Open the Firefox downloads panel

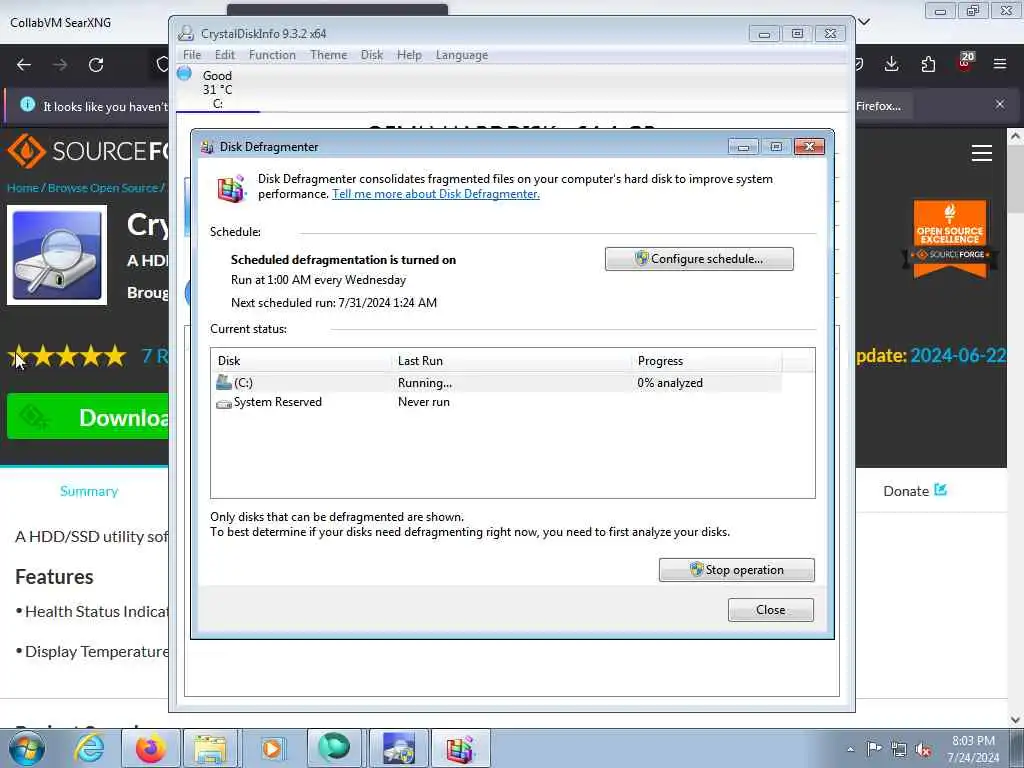[891, 64]
